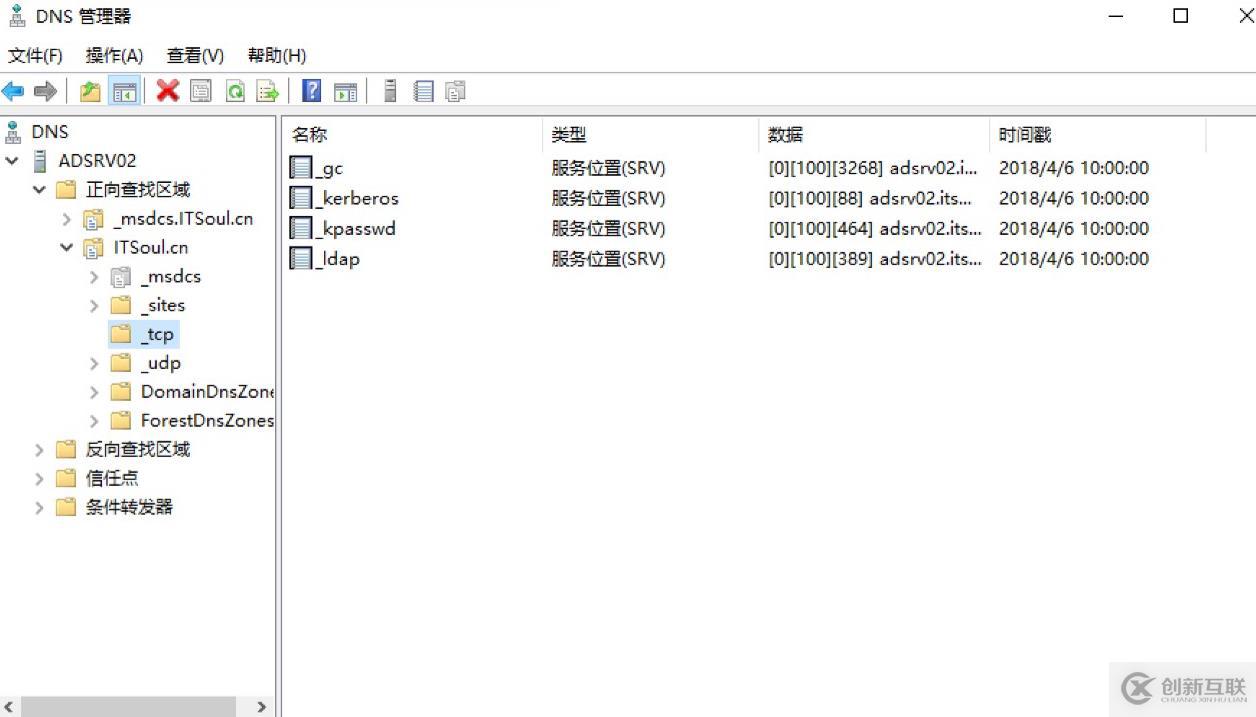The image size is (1256, 717).
Task: Toggle the show/hide console tree icon
Action: [124, 92]
